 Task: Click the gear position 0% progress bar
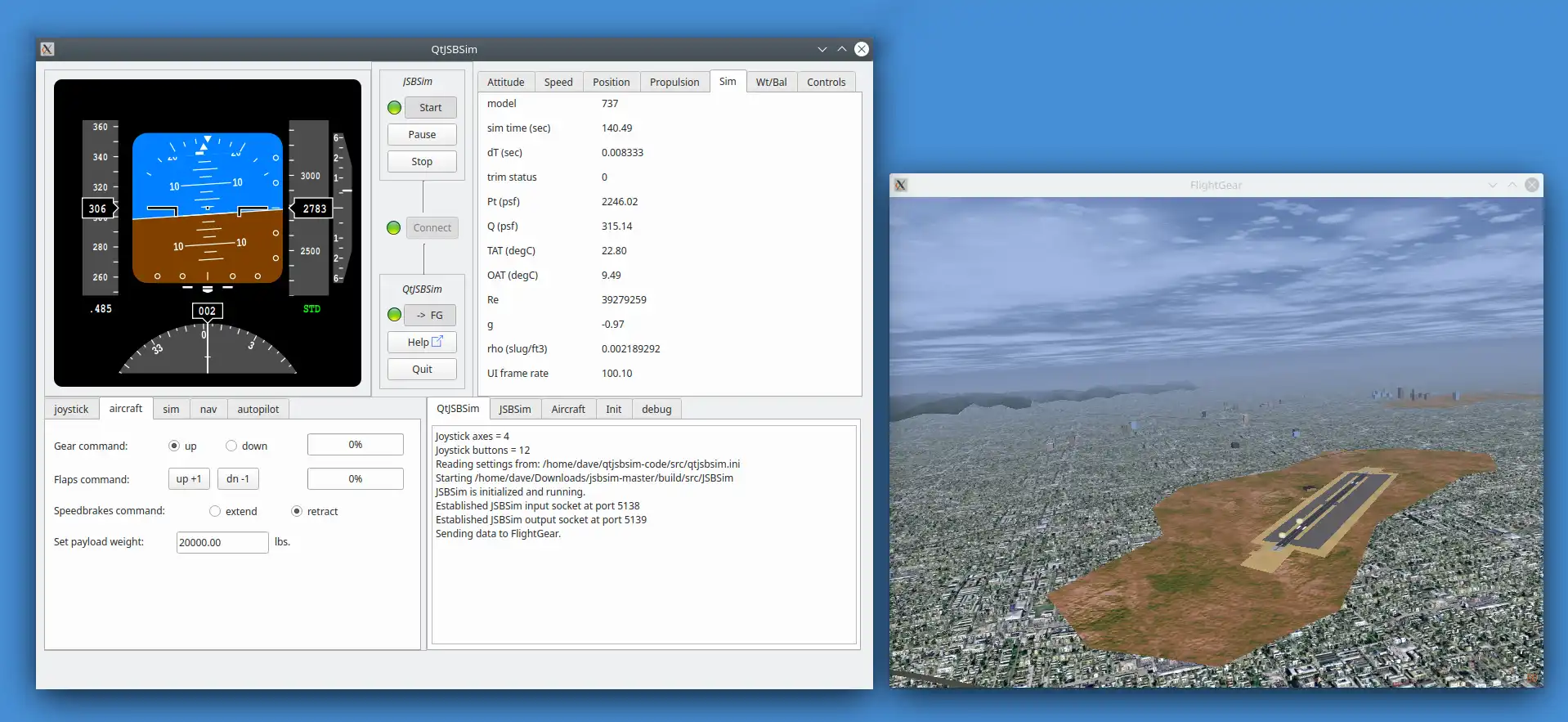pos(356,445)
